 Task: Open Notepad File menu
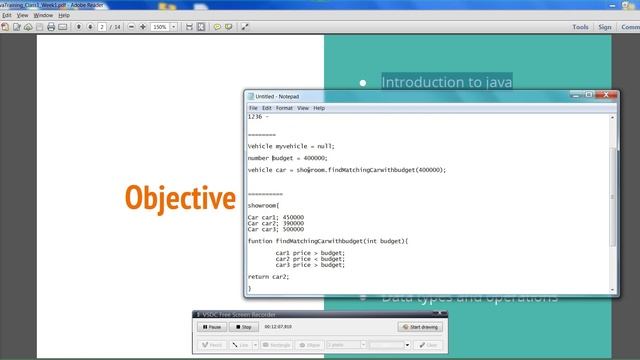(253, 108)
